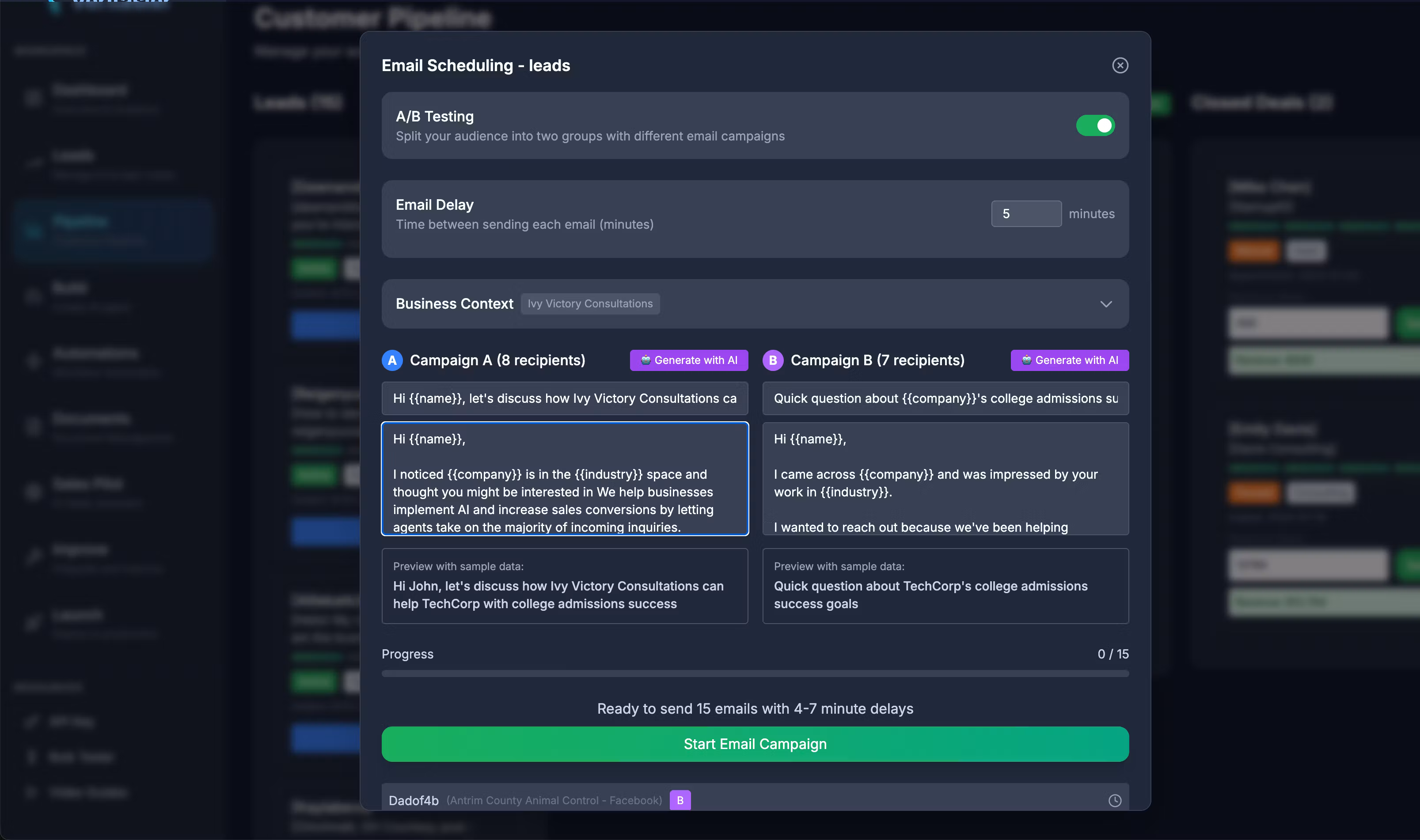The height and width of the screenshot is (840, 1420).
Task: Click the blue Campaign A badge icon
Action: (392, 360)
